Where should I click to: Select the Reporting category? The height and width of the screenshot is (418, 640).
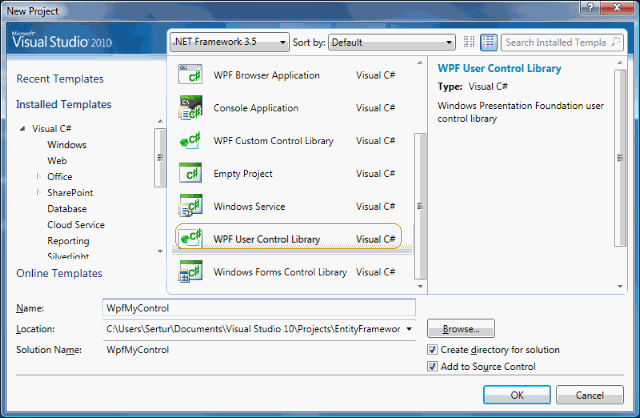click(68, 241)
